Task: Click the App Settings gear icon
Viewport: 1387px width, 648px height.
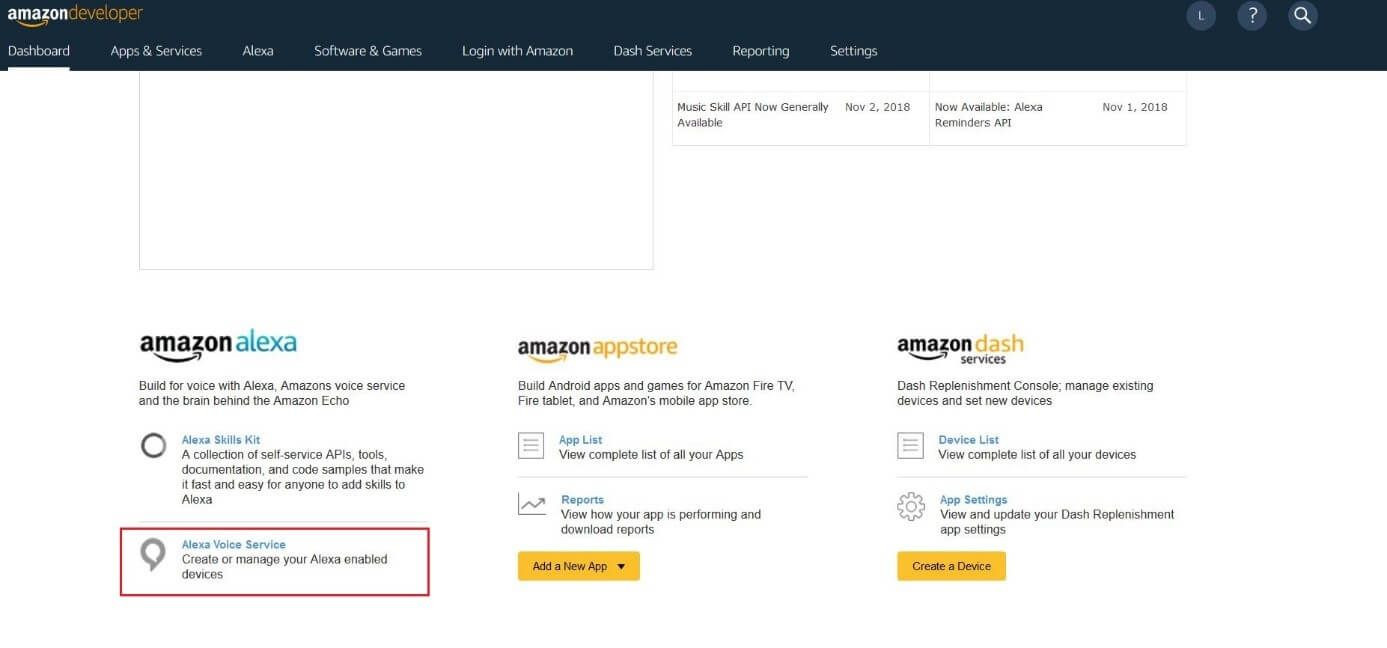Action: point(910,506)
